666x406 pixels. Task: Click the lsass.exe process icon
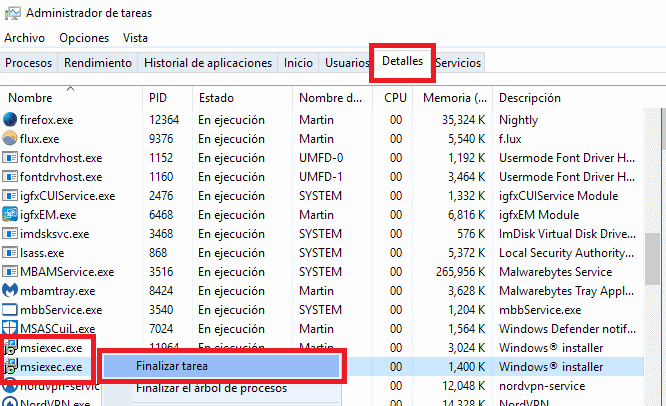click(x=10, y=253)
